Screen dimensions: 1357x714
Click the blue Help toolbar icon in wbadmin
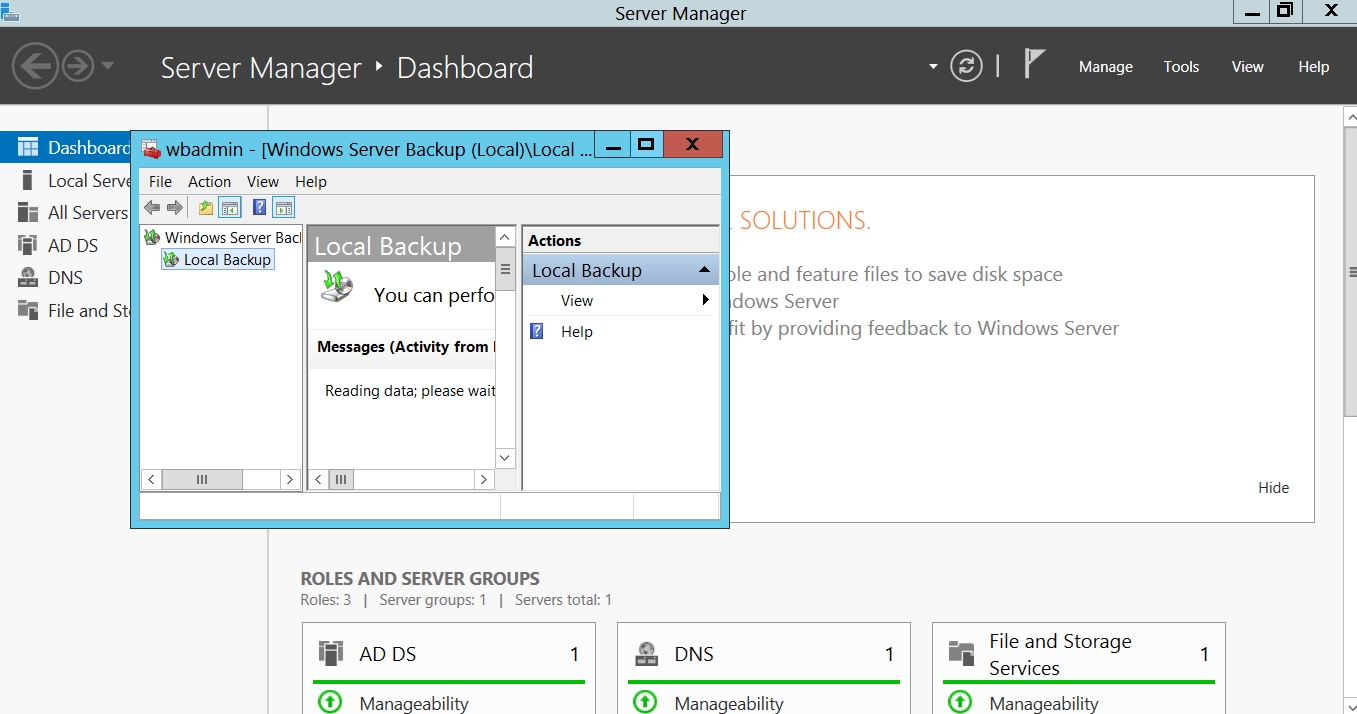260,208
